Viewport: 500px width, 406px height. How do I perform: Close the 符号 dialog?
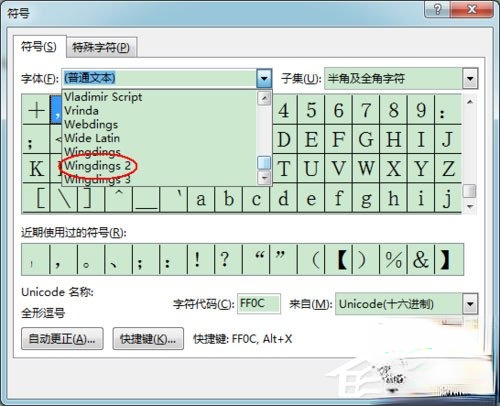[x=472, y=9]
